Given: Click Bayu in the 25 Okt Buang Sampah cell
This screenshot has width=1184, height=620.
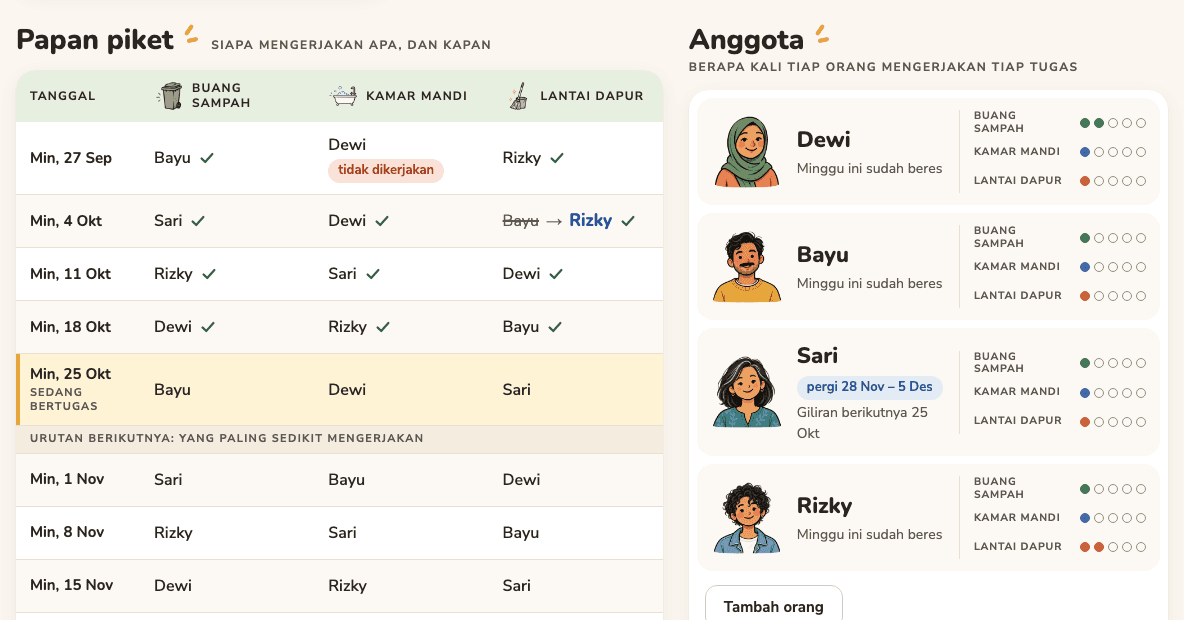Looking at the screenshot, I should coord(172,390).
